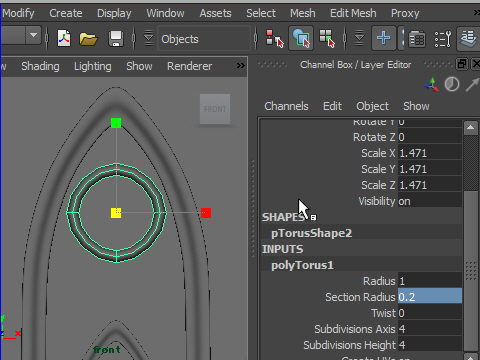The height and width of the screenshot is (360, 480).
Task: Open the viewport Renderer menu
Action: 189,66
